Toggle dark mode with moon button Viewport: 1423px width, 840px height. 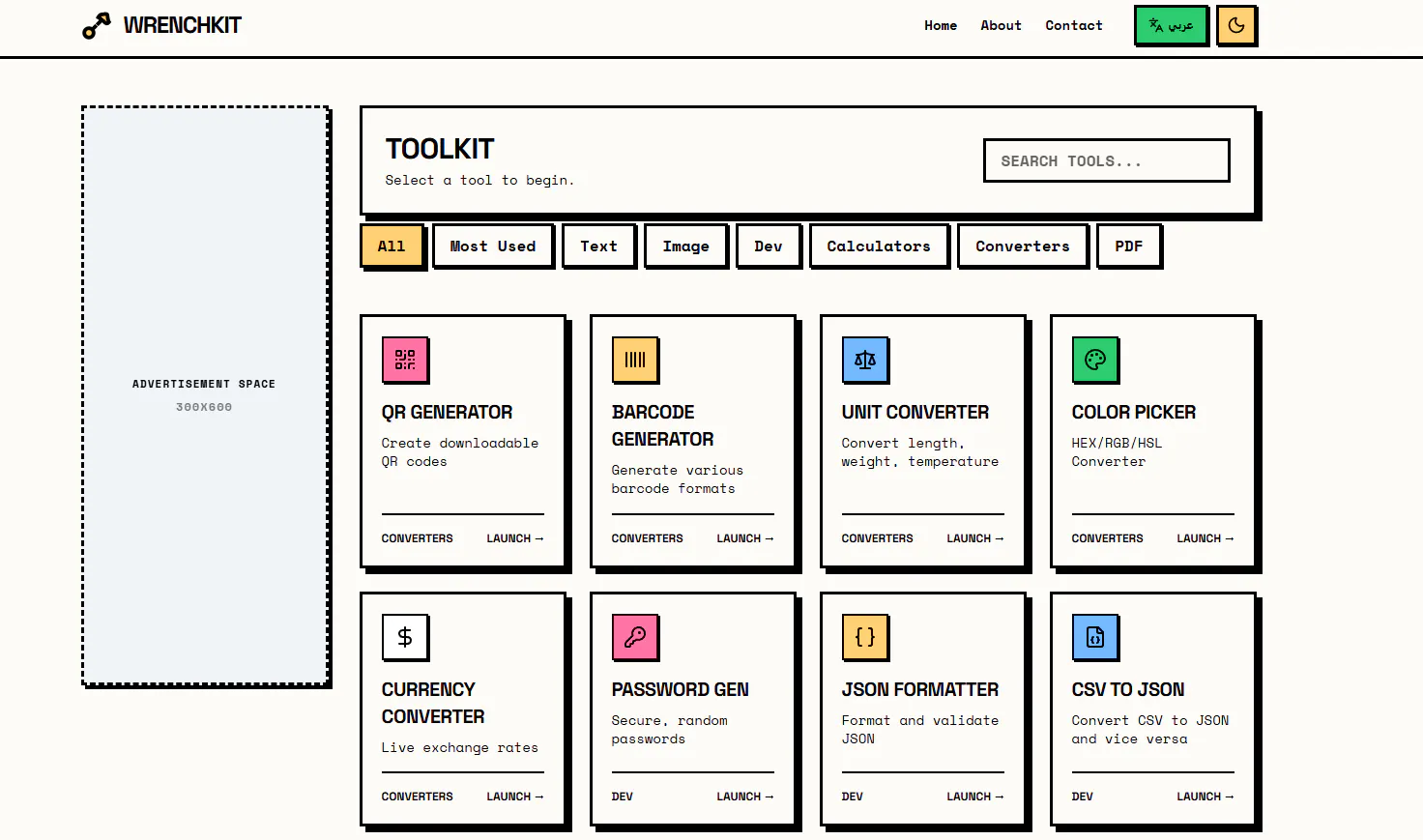click(1235, 25)
